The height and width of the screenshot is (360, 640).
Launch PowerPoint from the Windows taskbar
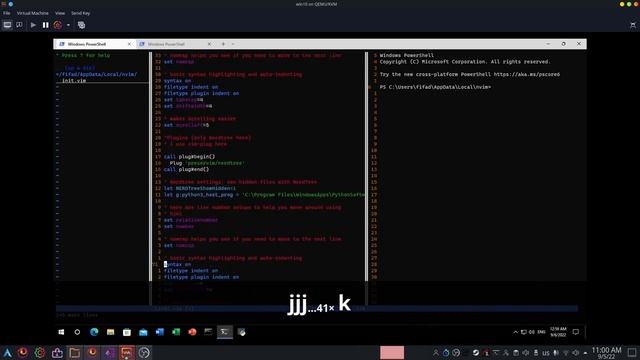click(x=192, y=332)
